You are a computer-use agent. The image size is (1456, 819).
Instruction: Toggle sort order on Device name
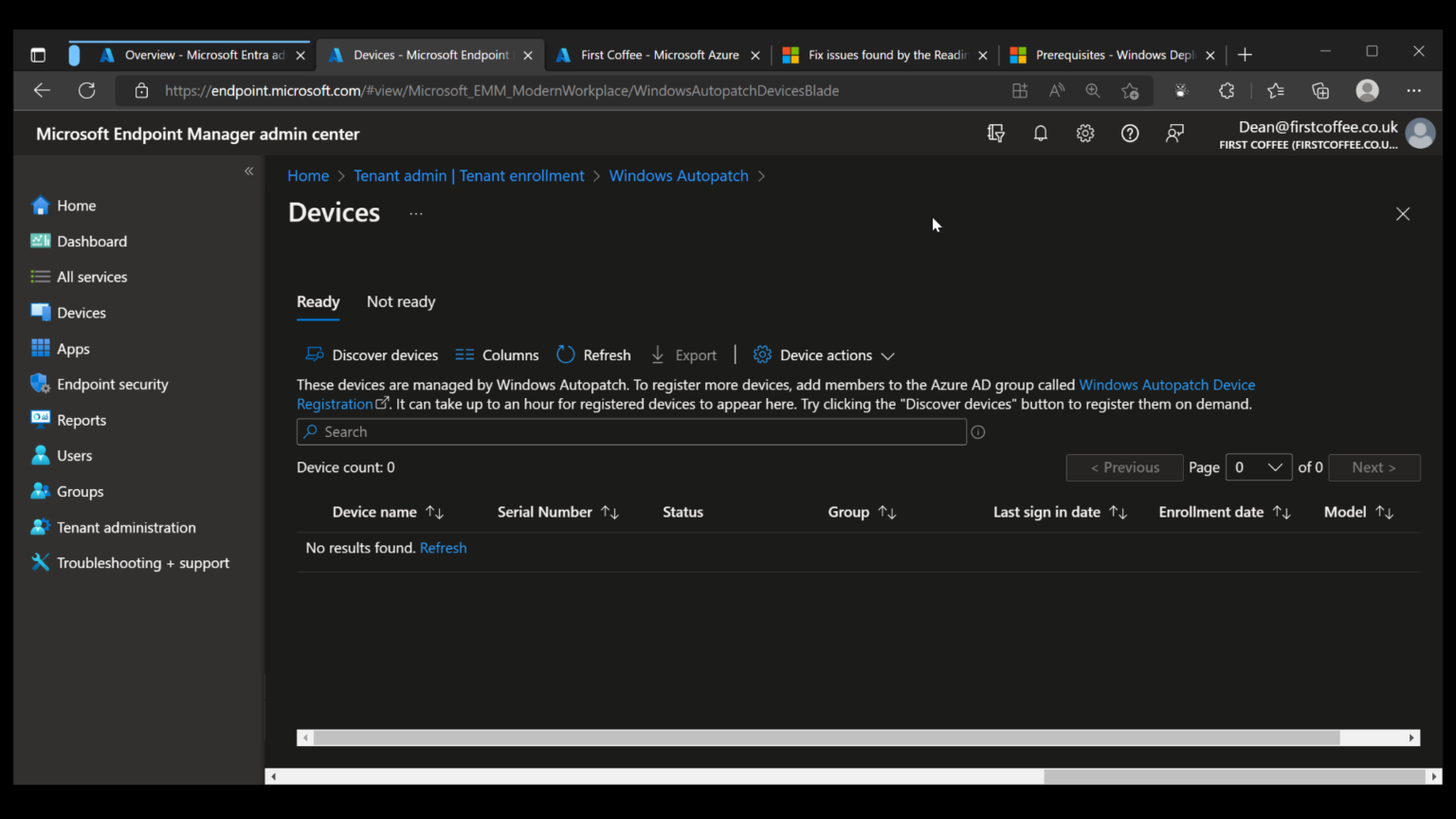pos(435,512)
